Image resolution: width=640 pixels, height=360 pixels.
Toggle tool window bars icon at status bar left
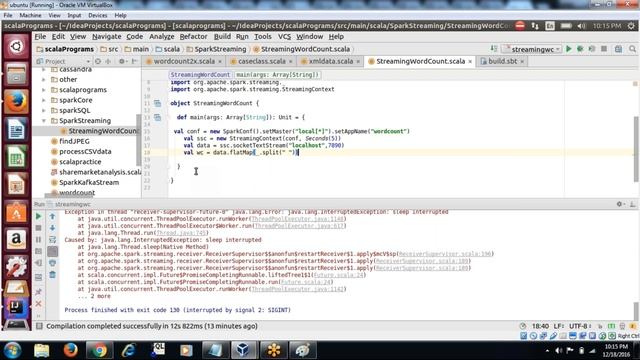pos(39,326)
